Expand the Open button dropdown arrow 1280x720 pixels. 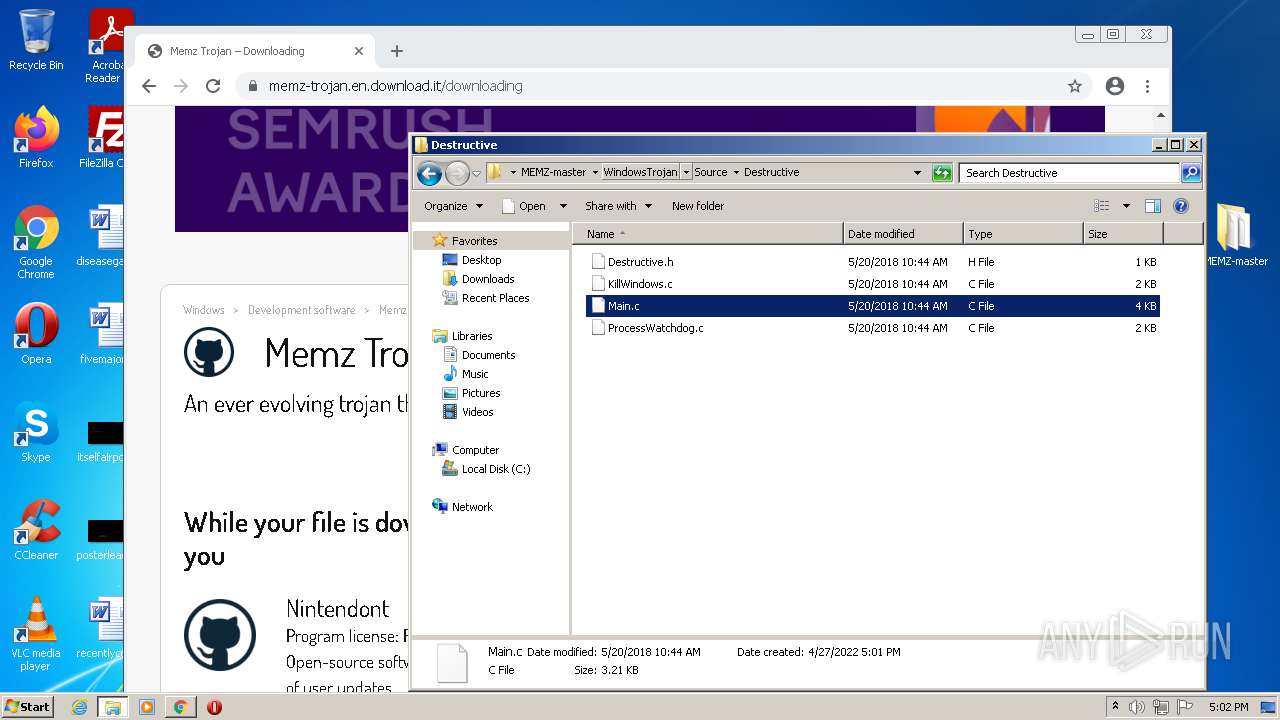coord(562,206)
